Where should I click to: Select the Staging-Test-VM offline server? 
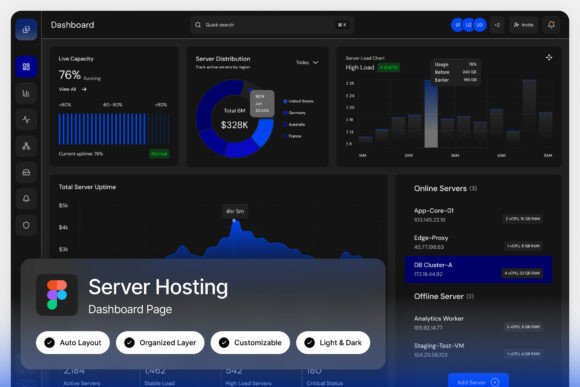(x=478, y=350)
